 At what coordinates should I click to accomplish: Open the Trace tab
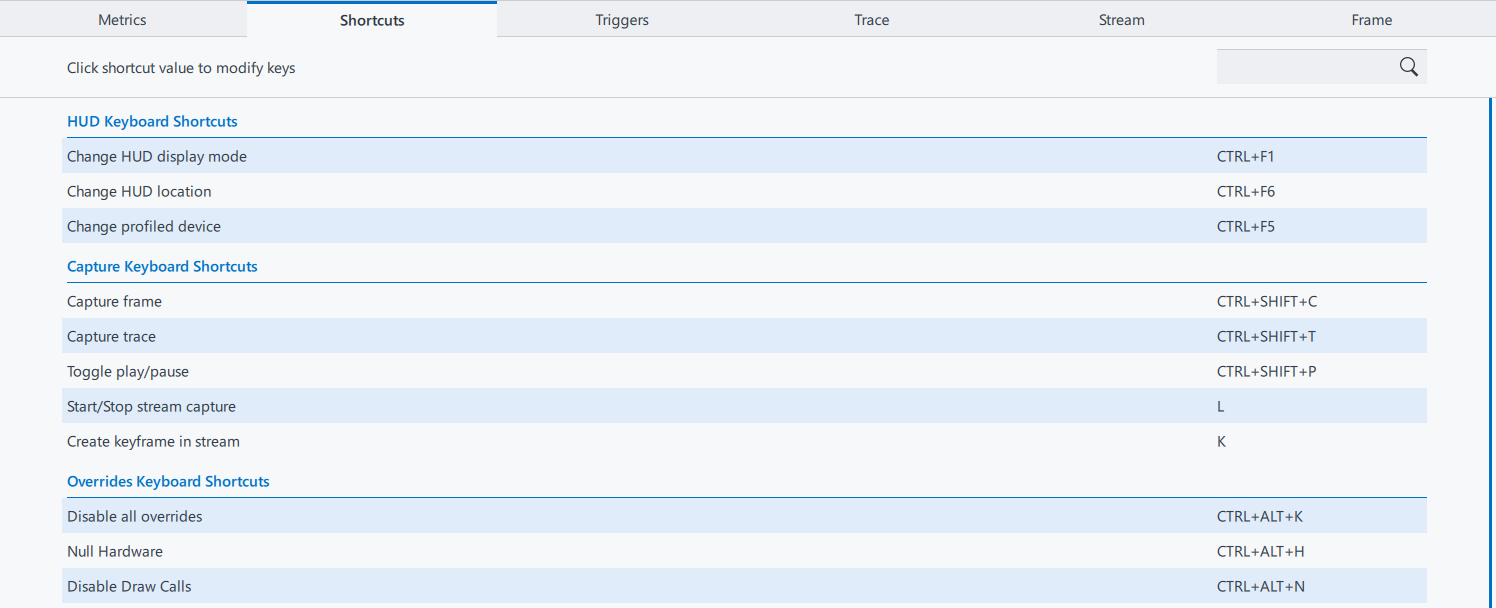pos(872,20)
